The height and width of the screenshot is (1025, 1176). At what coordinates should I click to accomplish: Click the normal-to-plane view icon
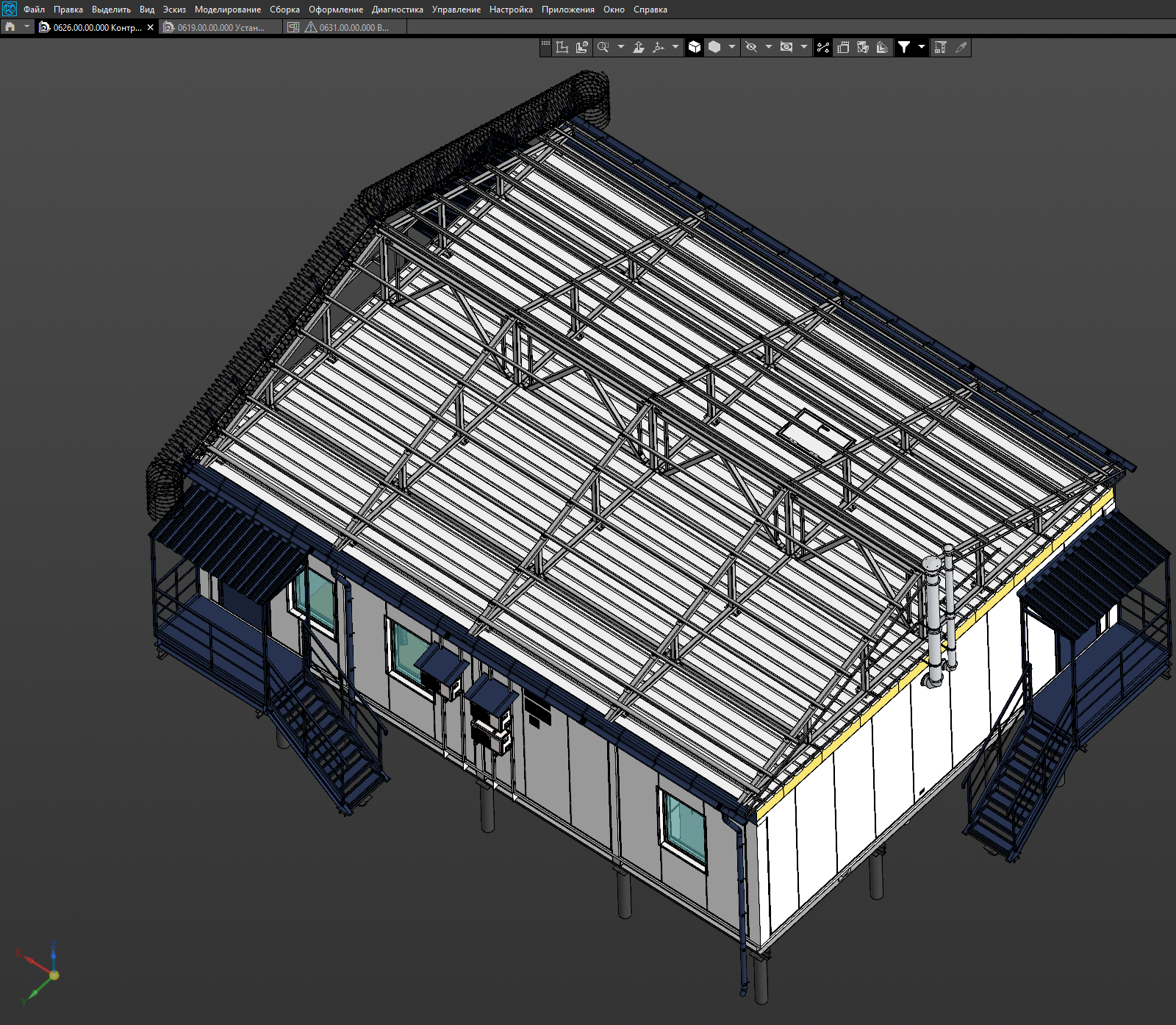coord(639,47)
